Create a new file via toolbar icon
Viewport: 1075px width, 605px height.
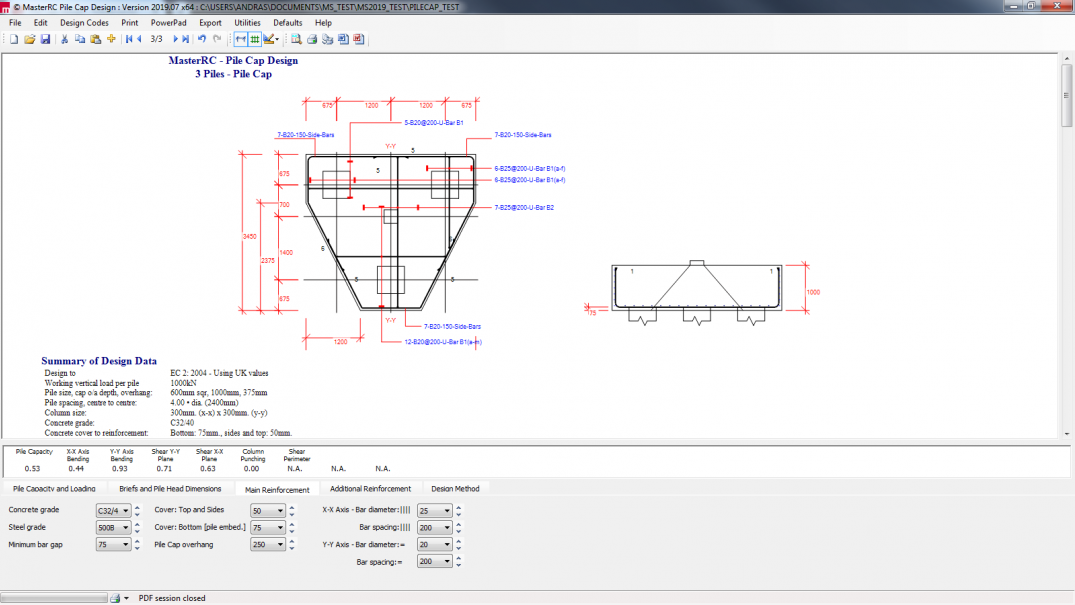coord(14,39)
